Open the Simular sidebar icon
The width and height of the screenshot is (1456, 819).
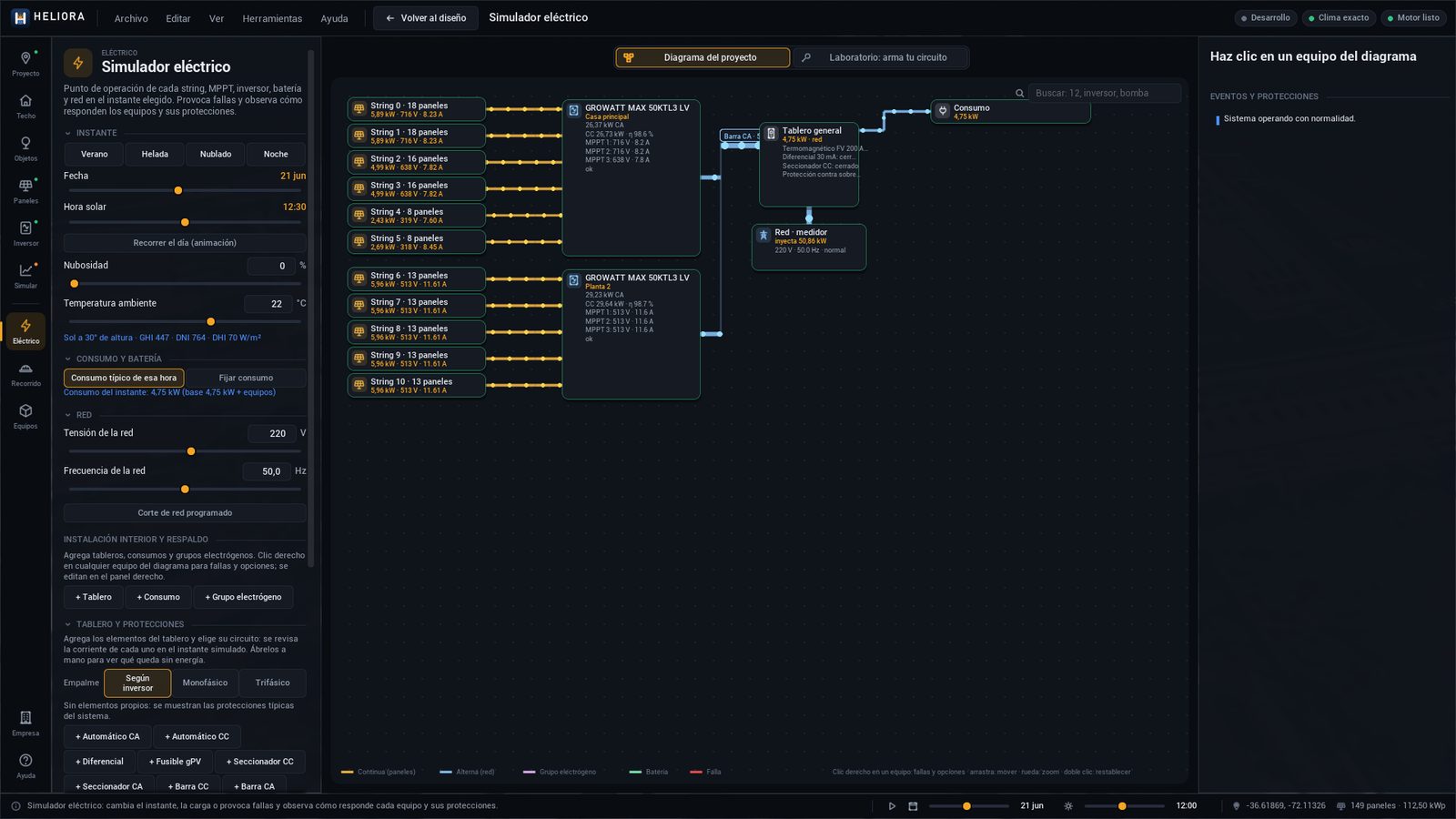(25, 276)
